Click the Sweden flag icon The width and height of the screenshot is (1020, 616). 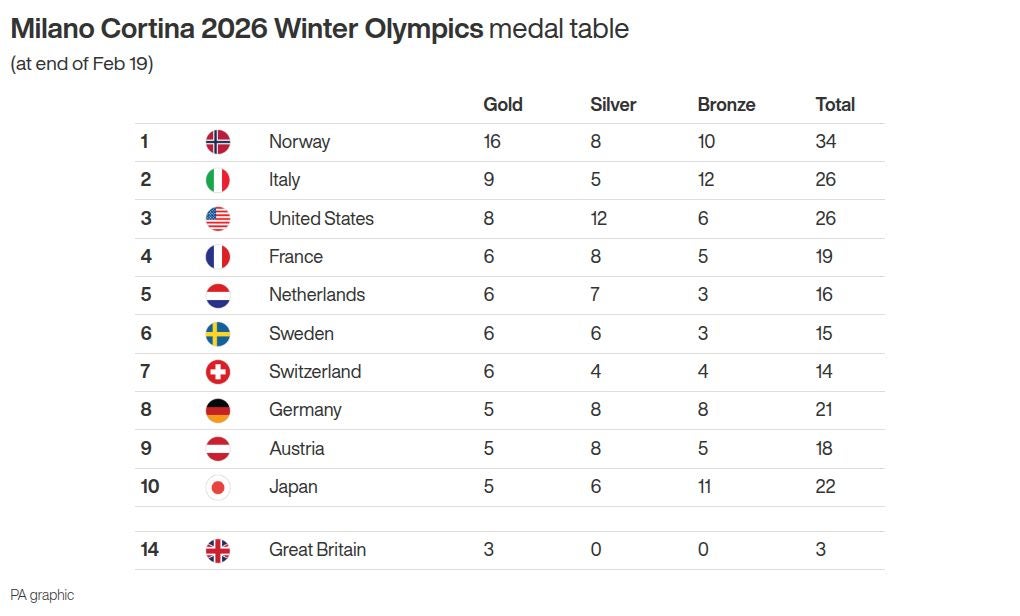click(x=218, y=334)
